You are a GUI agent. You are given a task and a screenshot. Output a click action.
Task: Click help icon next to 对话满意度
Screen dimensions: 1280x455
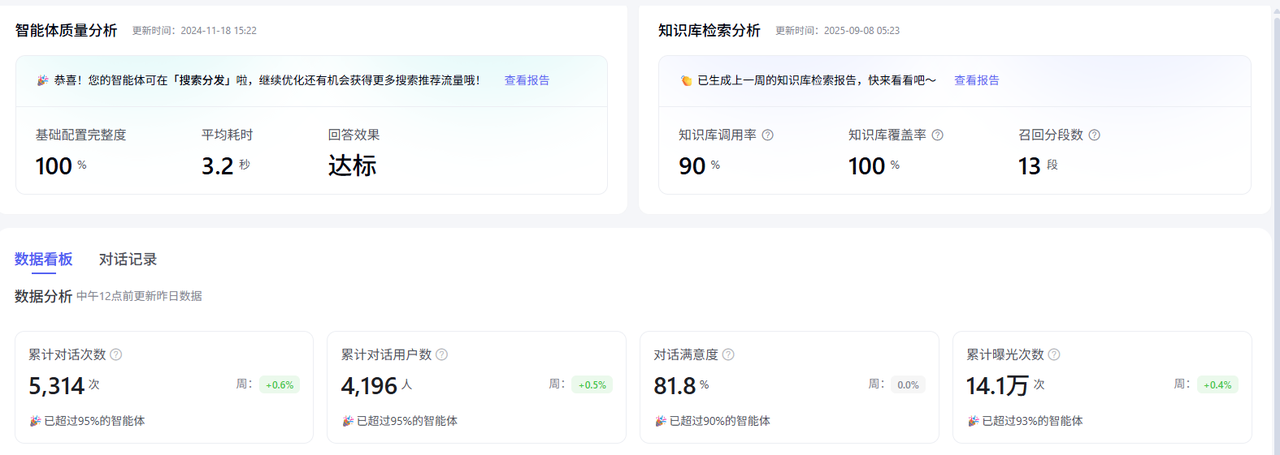pyautogui.click(x=728, y=354)
